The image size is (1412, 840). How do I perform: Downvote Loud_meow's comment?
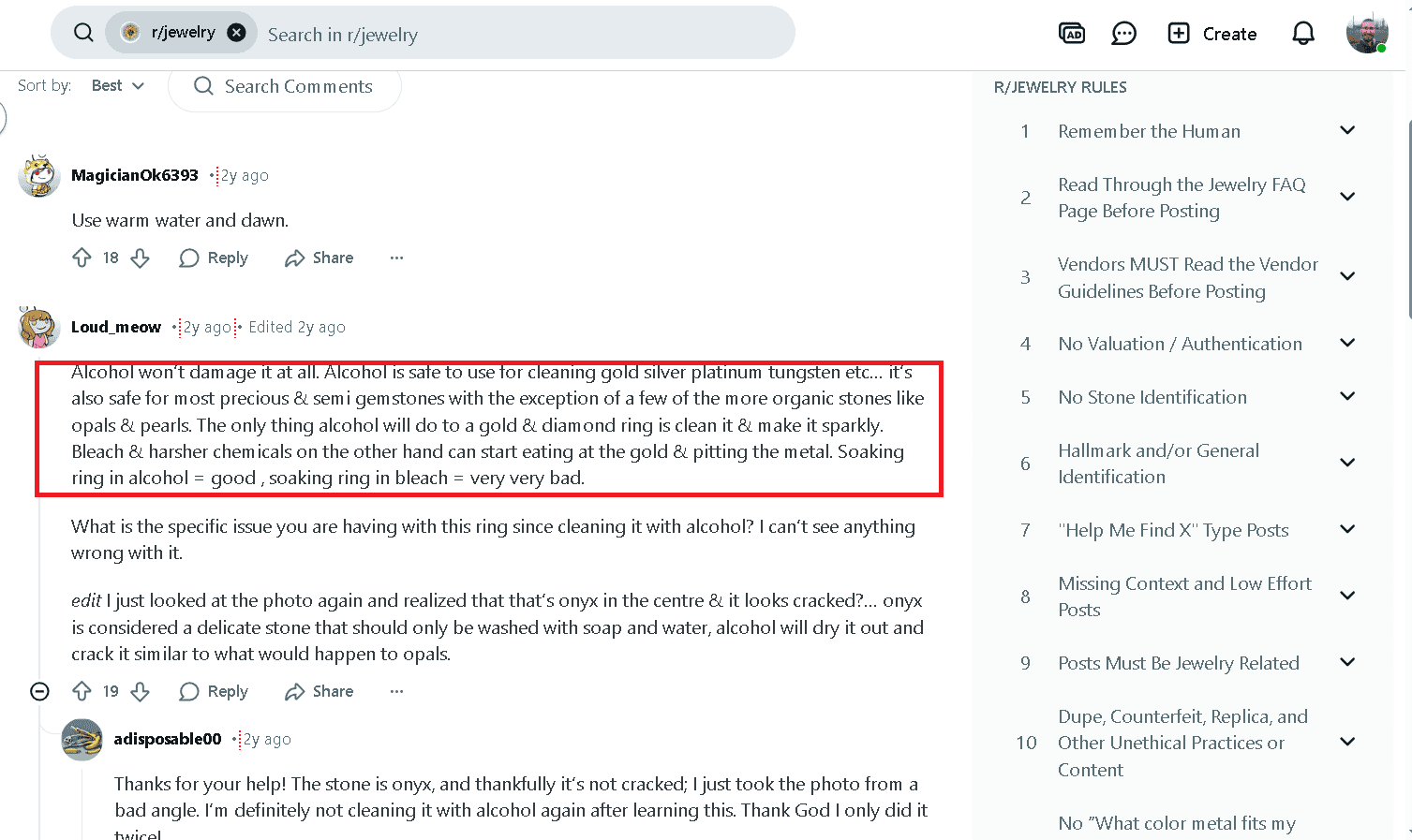click(141, 691)
